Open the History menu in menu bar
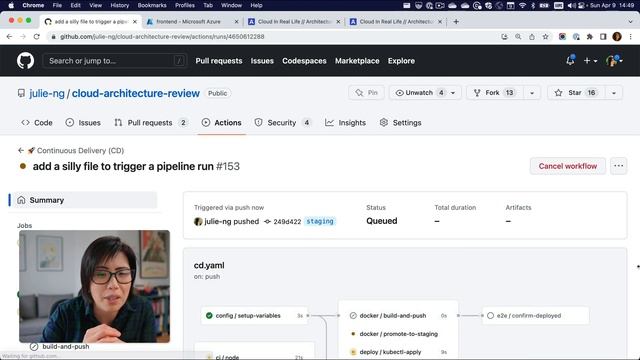This screenshot has width=640, height=360. coord(120,5)
